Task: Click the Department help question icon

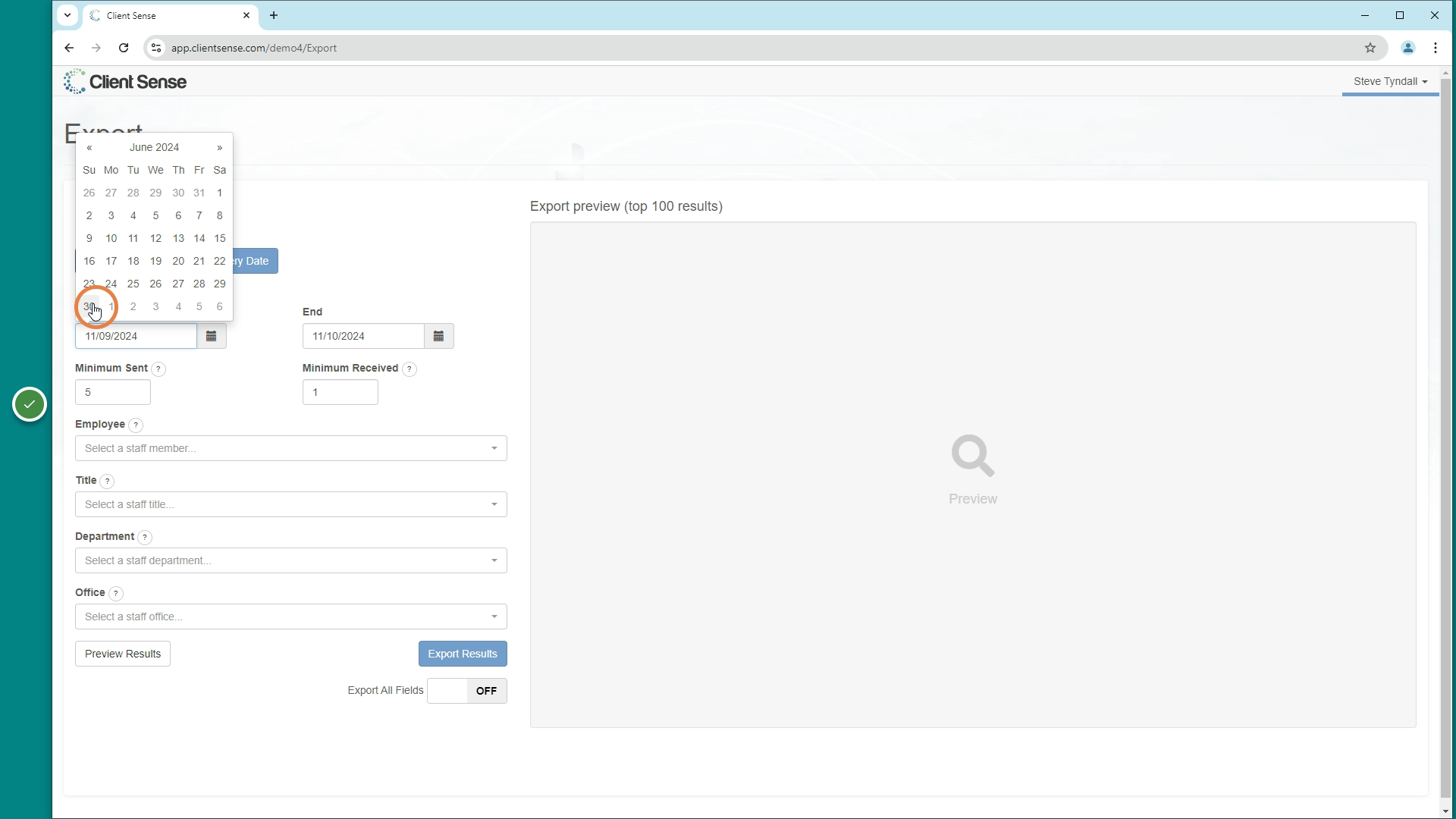Action: tap(145, 538)
